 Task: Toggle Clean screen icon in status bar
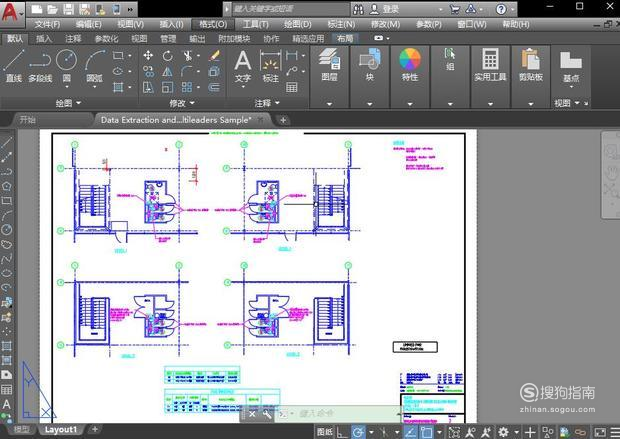pos(600,432)
